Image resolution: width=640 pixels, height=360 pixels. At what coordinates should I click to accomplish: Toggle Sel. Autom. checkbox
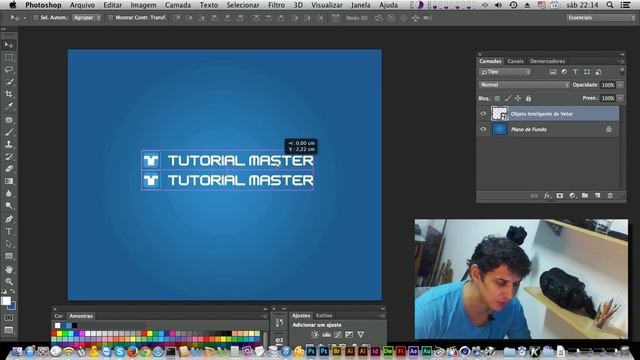[x=36, y=18]
